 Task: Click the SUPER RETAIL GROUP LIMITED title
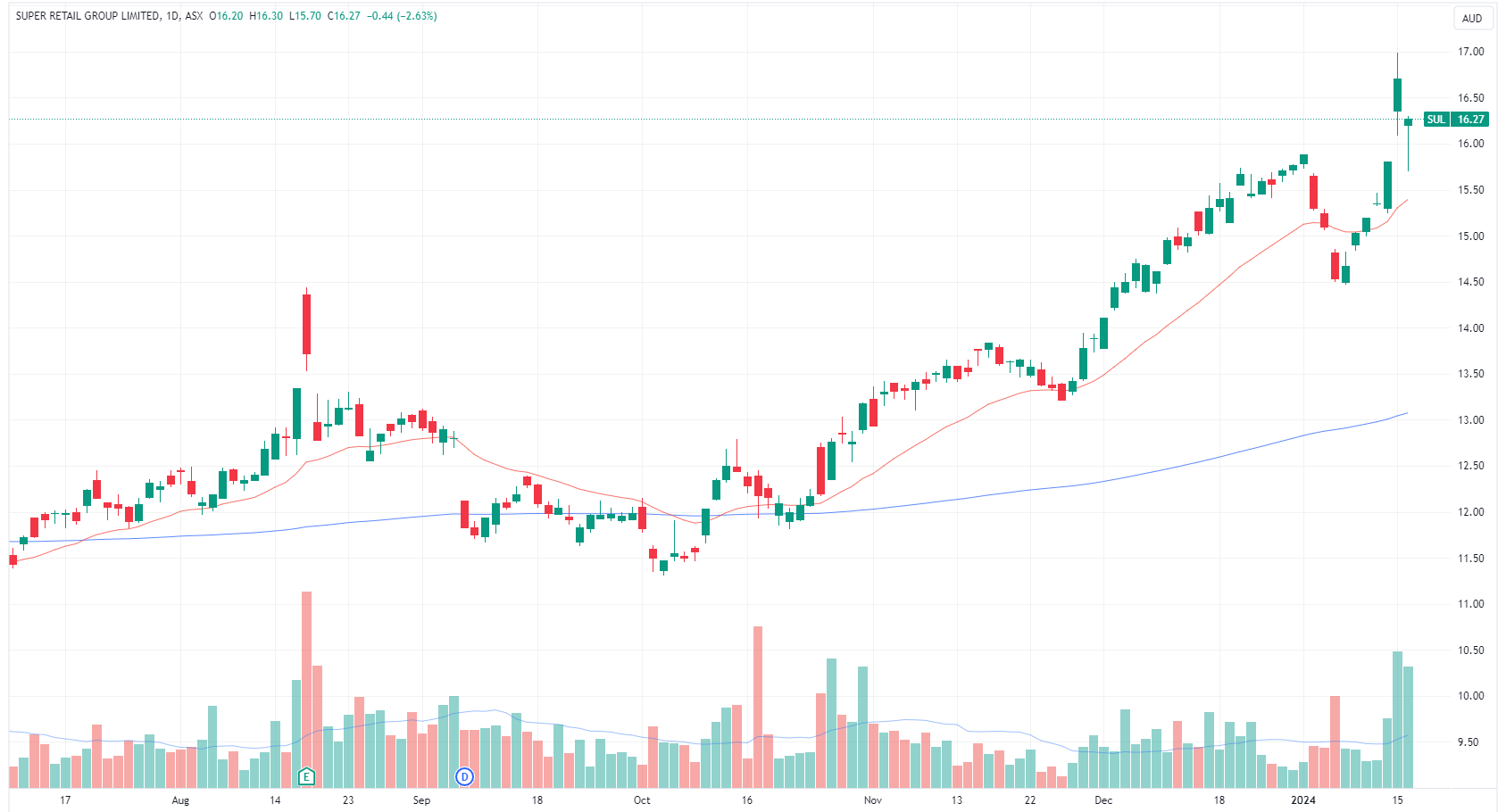click(x=88, y=16)
